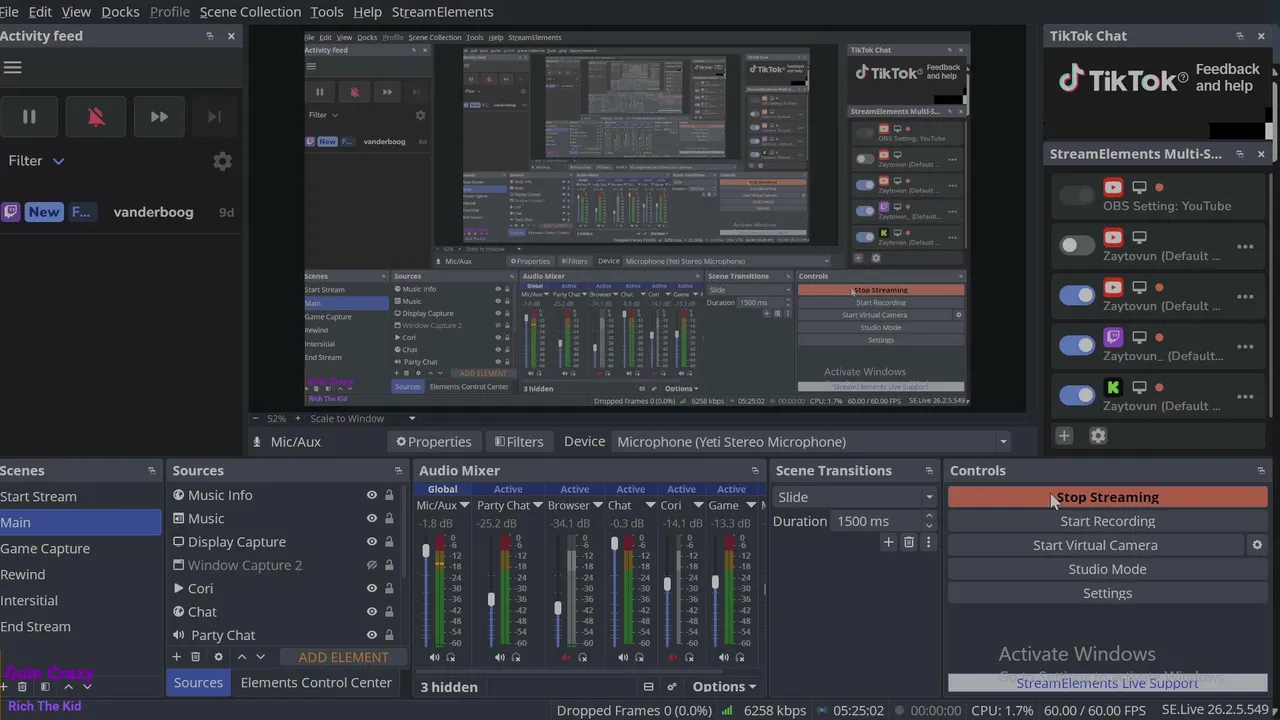Click the Mic/Aux volume fader
Image resolution: width=1280 pixels, height=720 pixels.
(426, 551)
